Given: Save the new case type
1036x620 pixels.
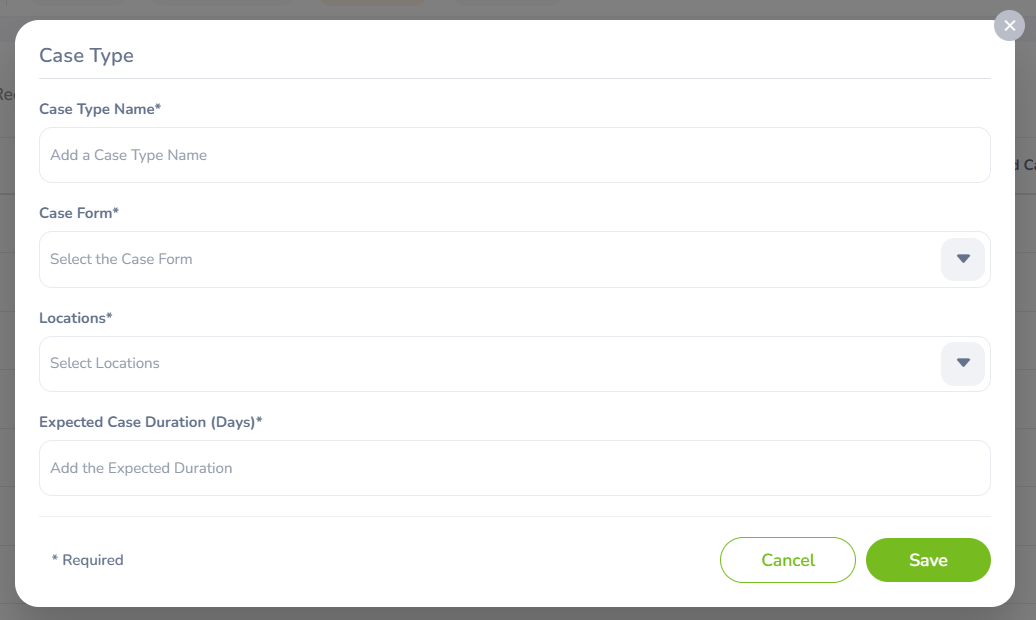Looking at the screenshot, I should click(x=927, y=560).
